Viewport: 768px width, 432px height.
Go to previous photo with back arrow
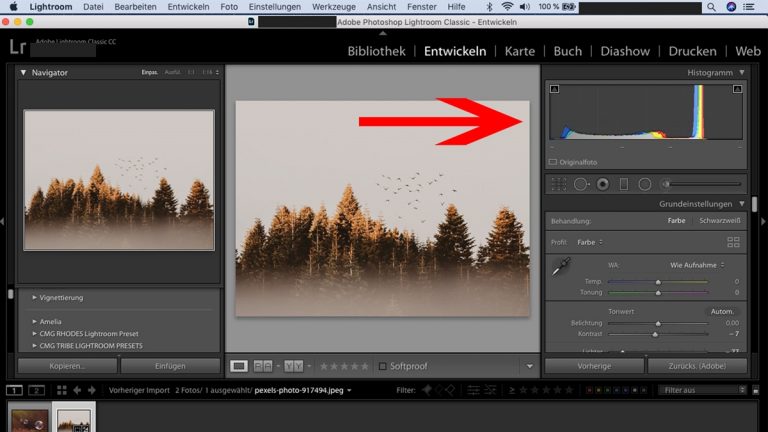click(x=78, y=390)
